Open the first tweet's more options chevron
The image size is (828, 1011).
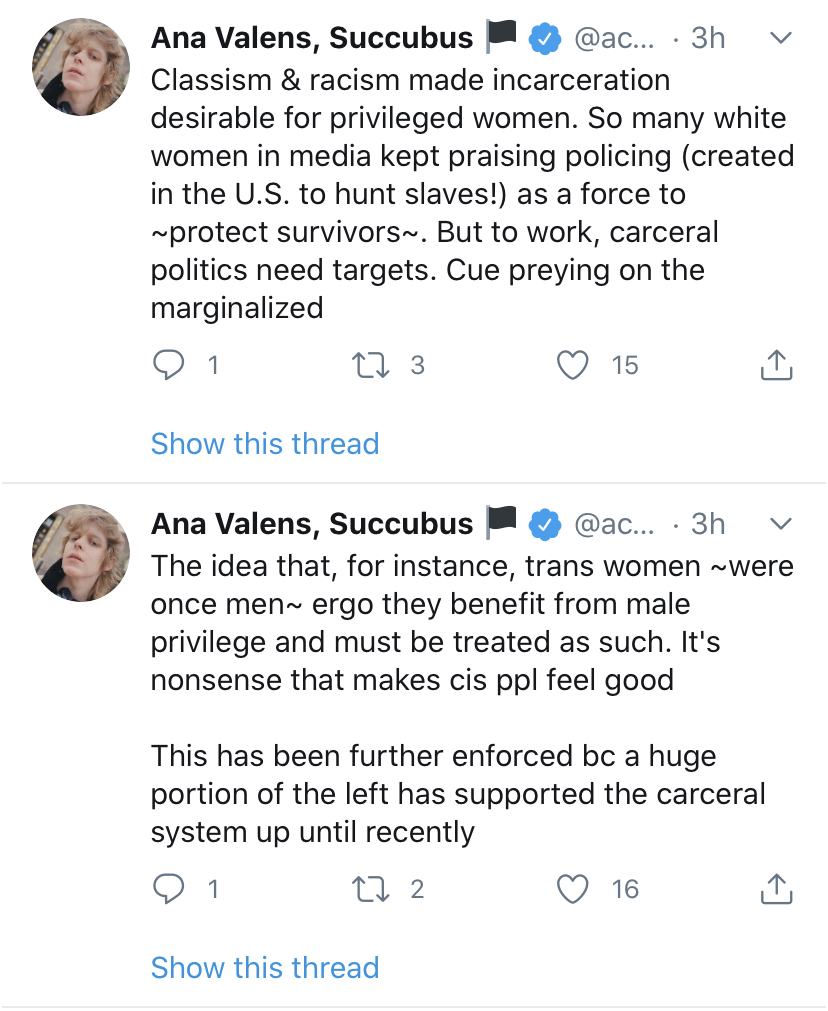781,38
